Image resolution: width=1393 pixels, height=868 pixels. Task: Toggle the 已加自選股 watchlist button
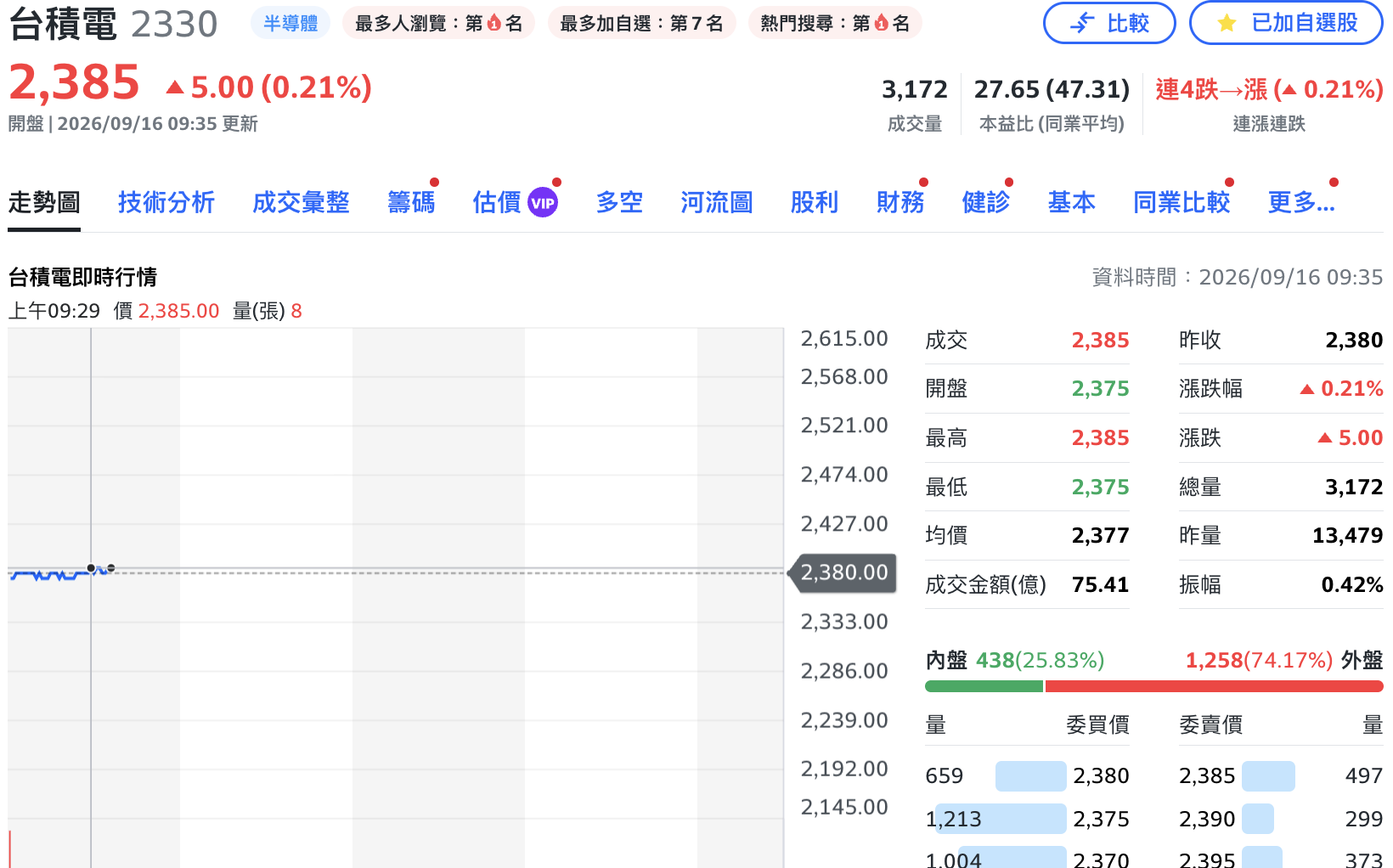(x=1286, y=23)
